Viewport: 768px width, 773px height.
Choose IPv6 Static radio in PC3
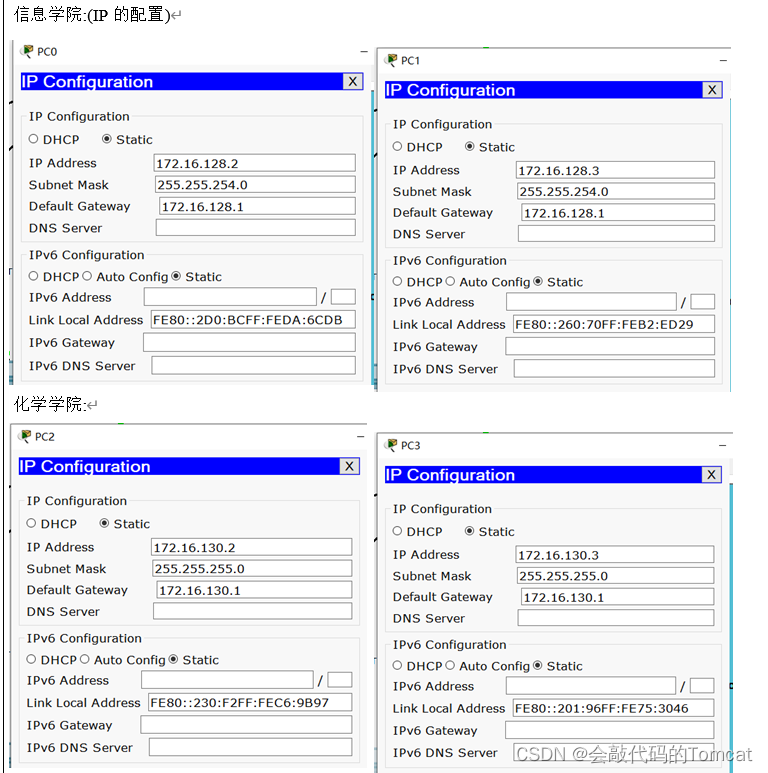[538, 666]
